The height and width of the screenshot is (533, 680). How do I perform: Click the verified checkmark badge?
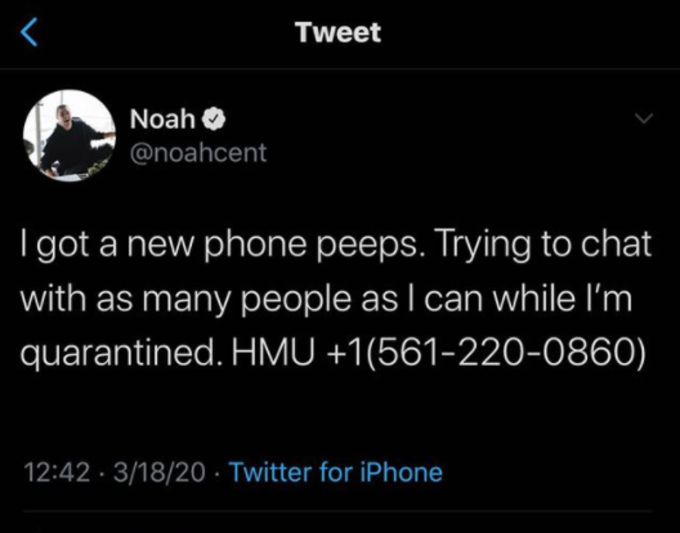(x=212, y=119)
